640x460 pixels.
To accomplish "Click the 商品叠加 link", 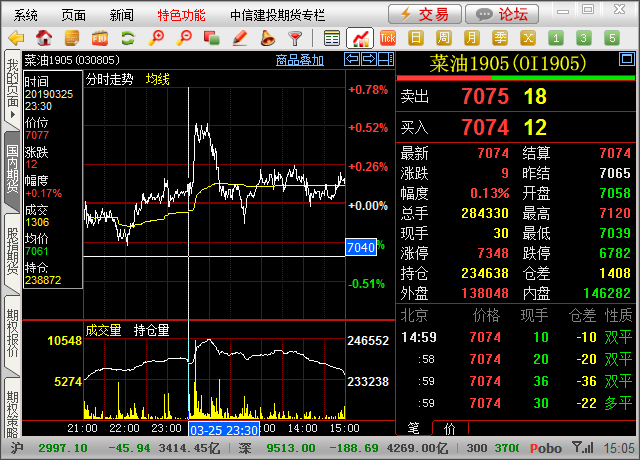I will [299, 60].
